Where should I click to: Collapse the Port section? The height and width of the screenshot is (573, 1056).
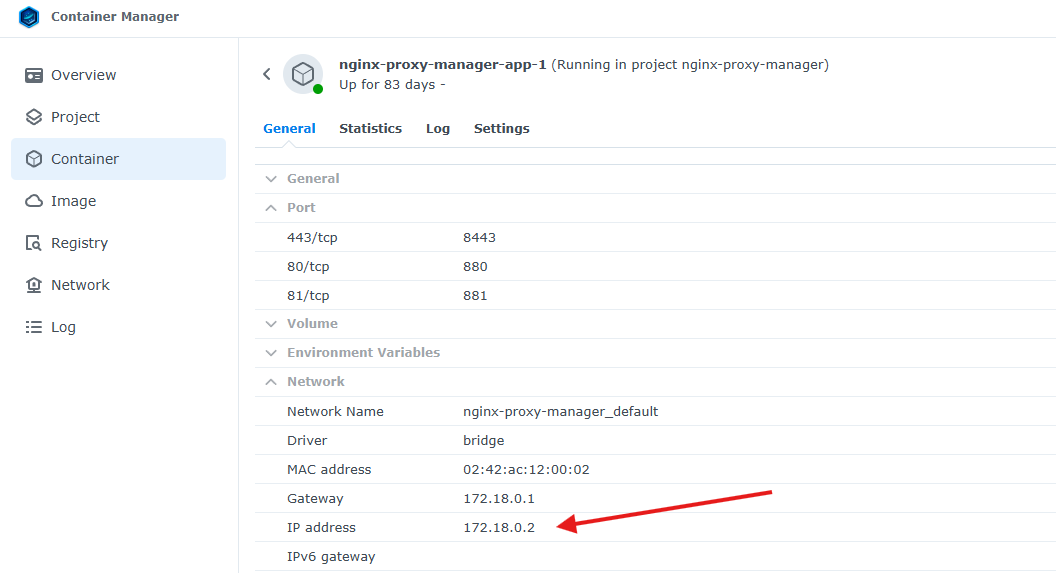(270, 207)
